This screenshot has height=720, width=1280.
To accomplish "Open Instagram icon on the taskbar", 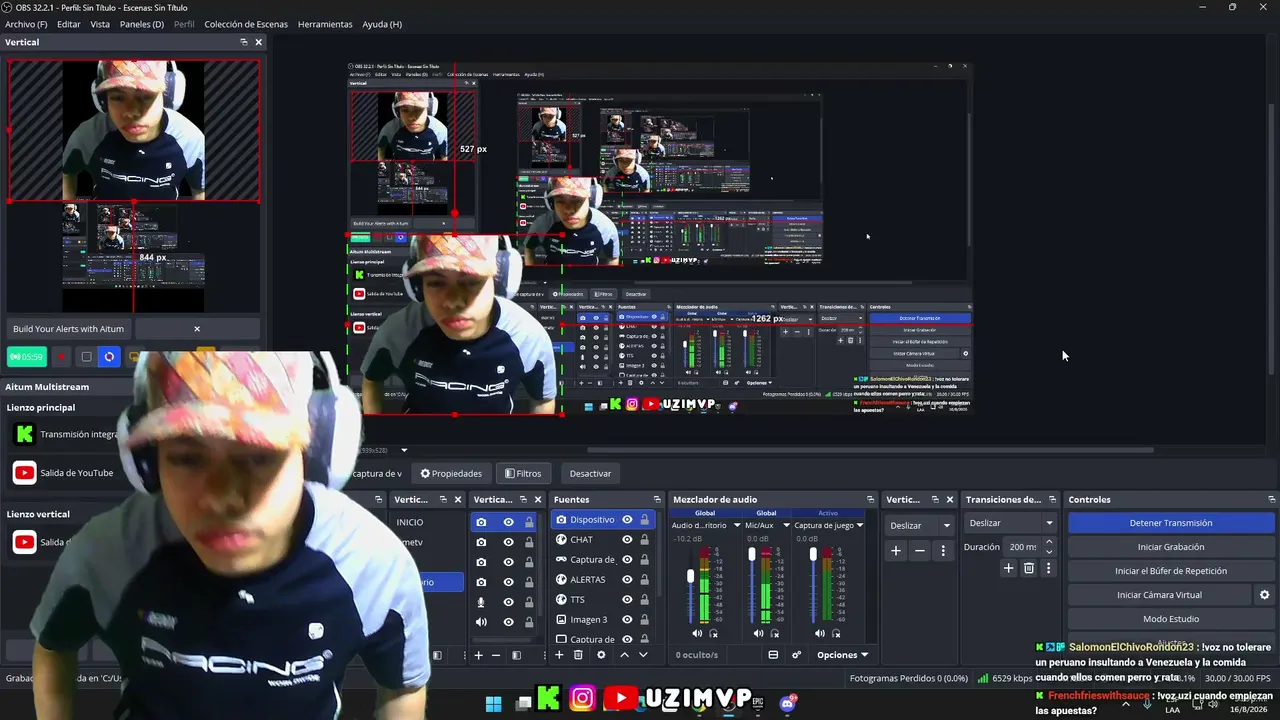I will (x=583, y=699).
